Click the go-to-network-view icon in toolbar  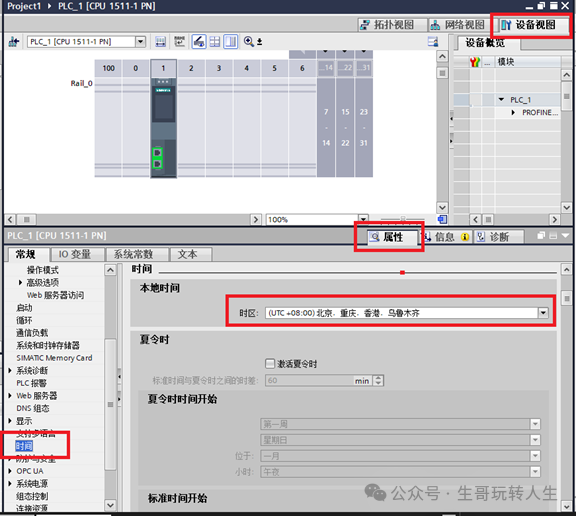pyautogui.click(x=14, y=42)
